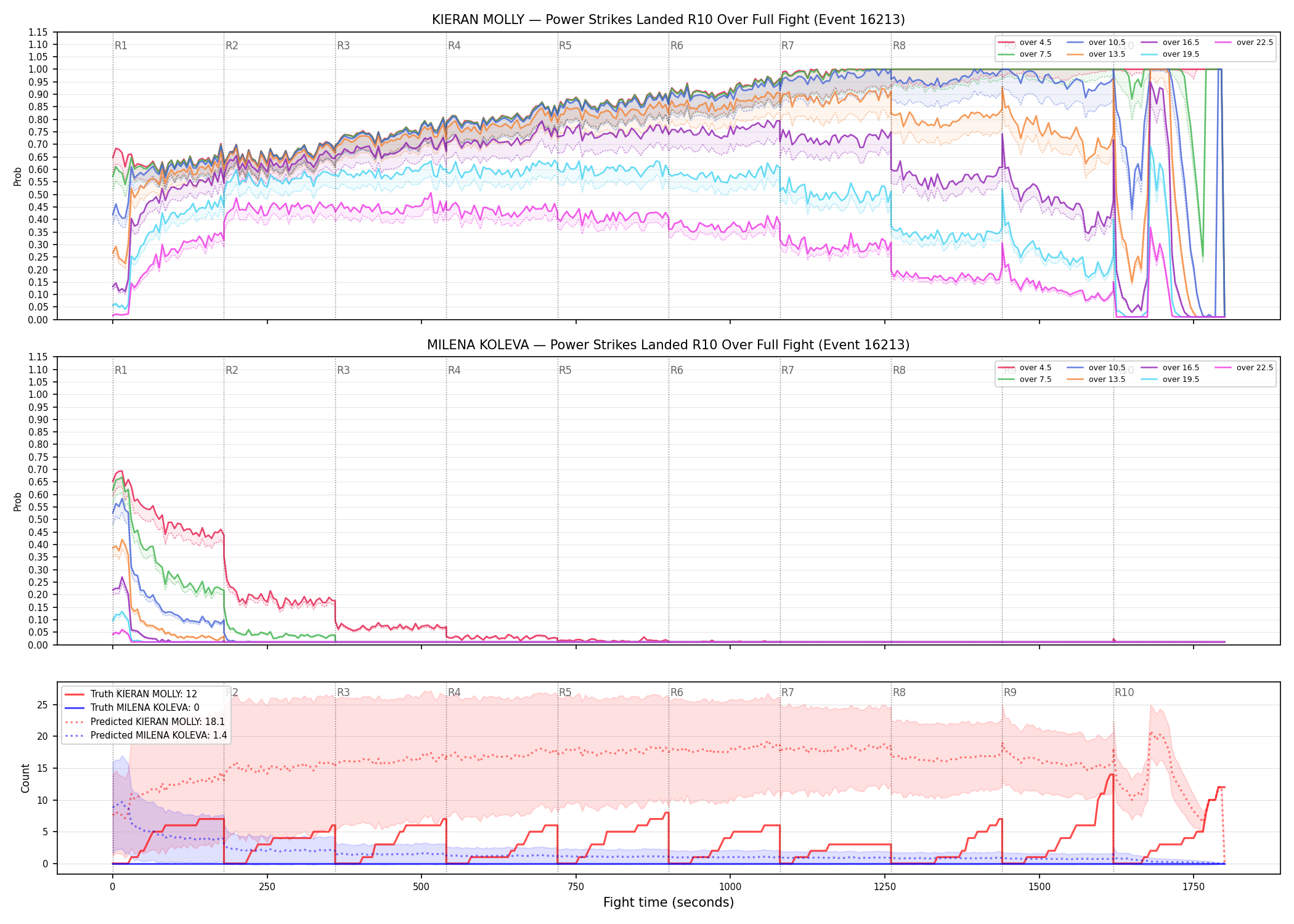Click the R7 round marker in top chart
The height and width of the screenshot is (924, 1294).
(787, 46)
